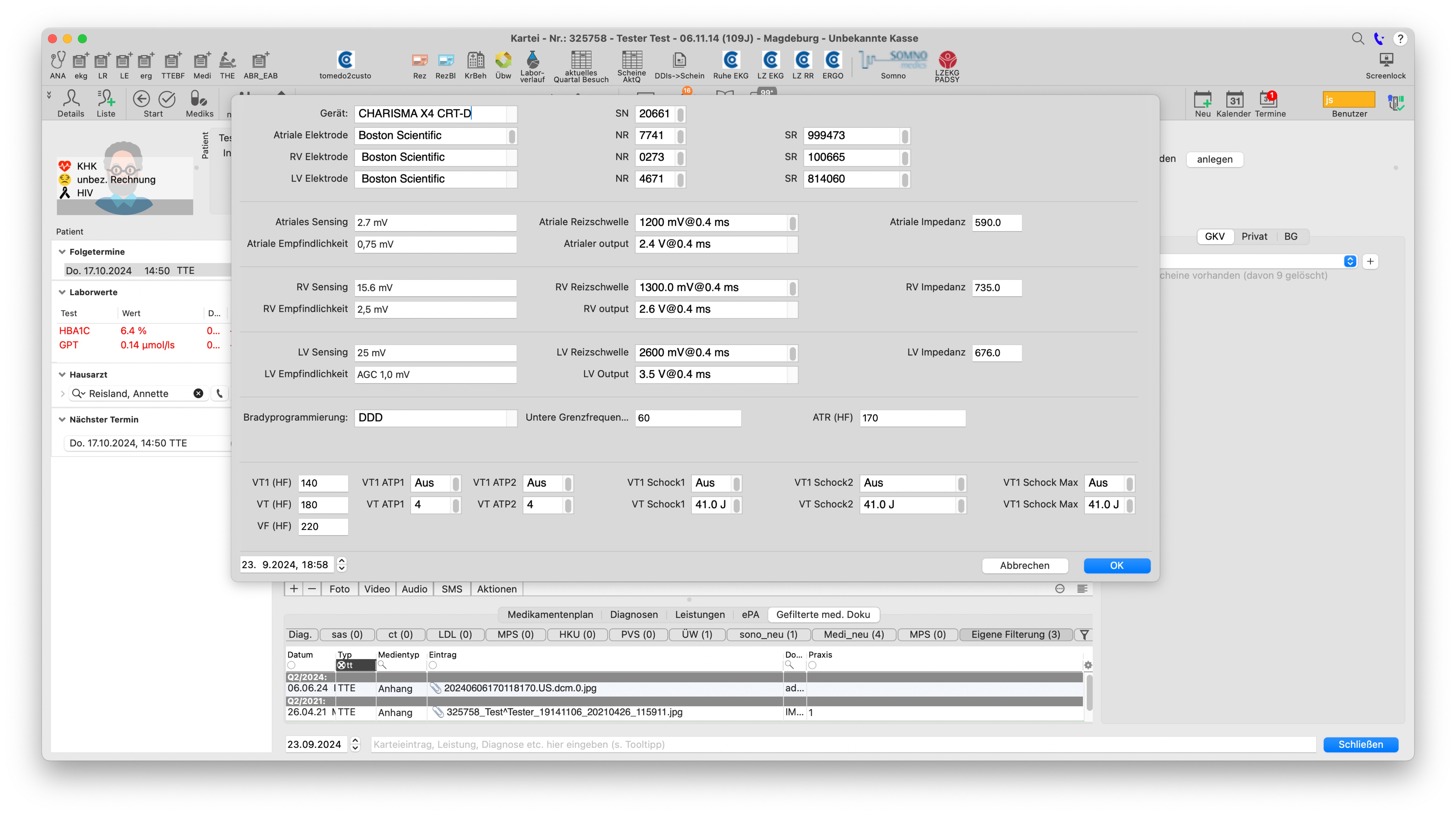Open the VT1 Schock2 dropdown

960,483
